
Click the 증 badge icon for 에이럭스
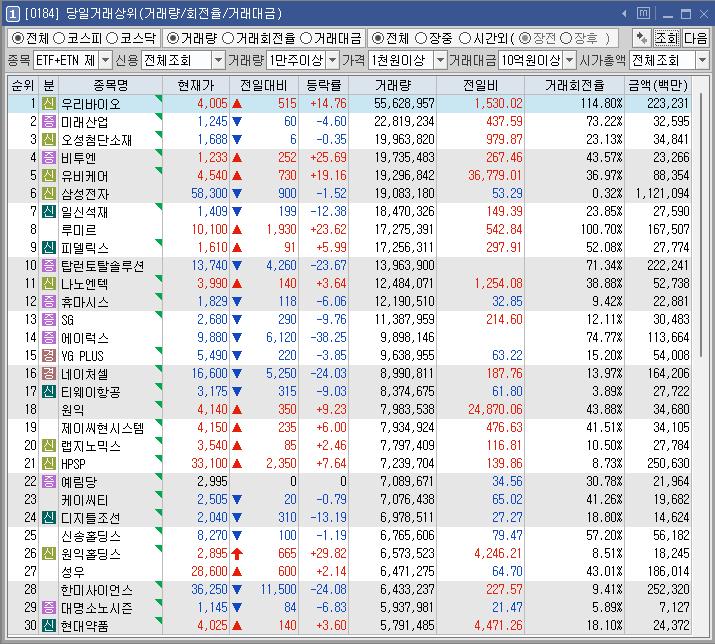point(49,337)
